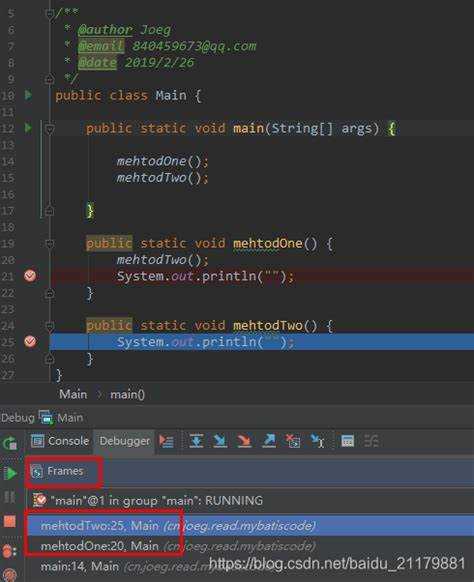This screenshot has height=582, width=474.
Task: Toggle breakpoint on line 25
Action: point(30,341)
